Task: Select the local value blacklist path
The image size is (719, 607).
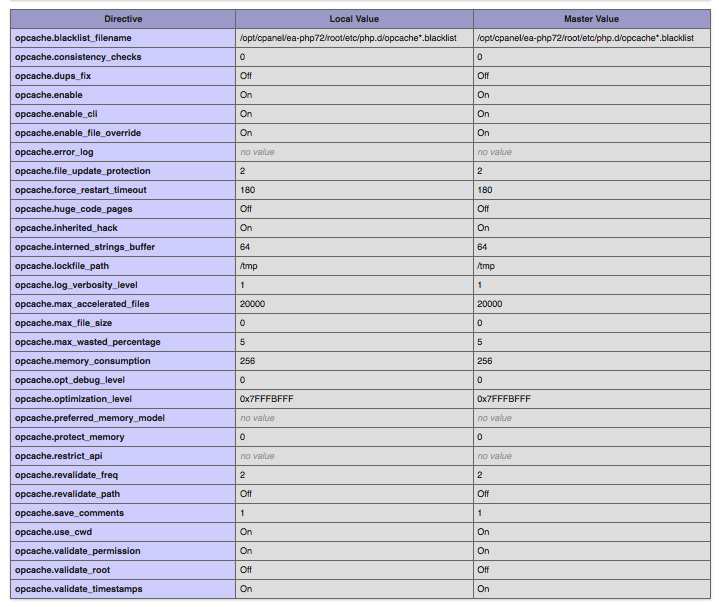Action: (348, 38)
